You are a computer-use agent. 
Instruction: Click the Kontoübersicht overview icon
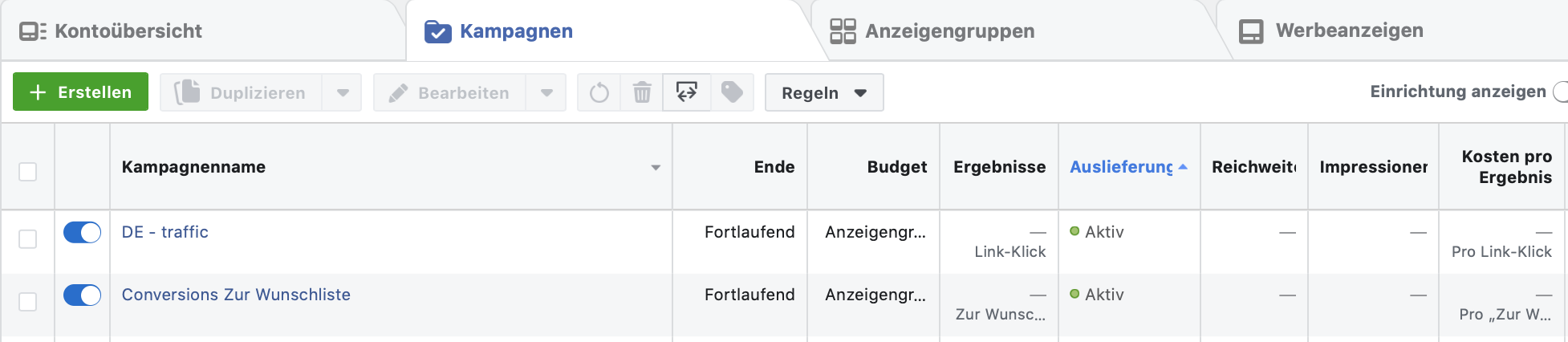[x=33, y=31]
